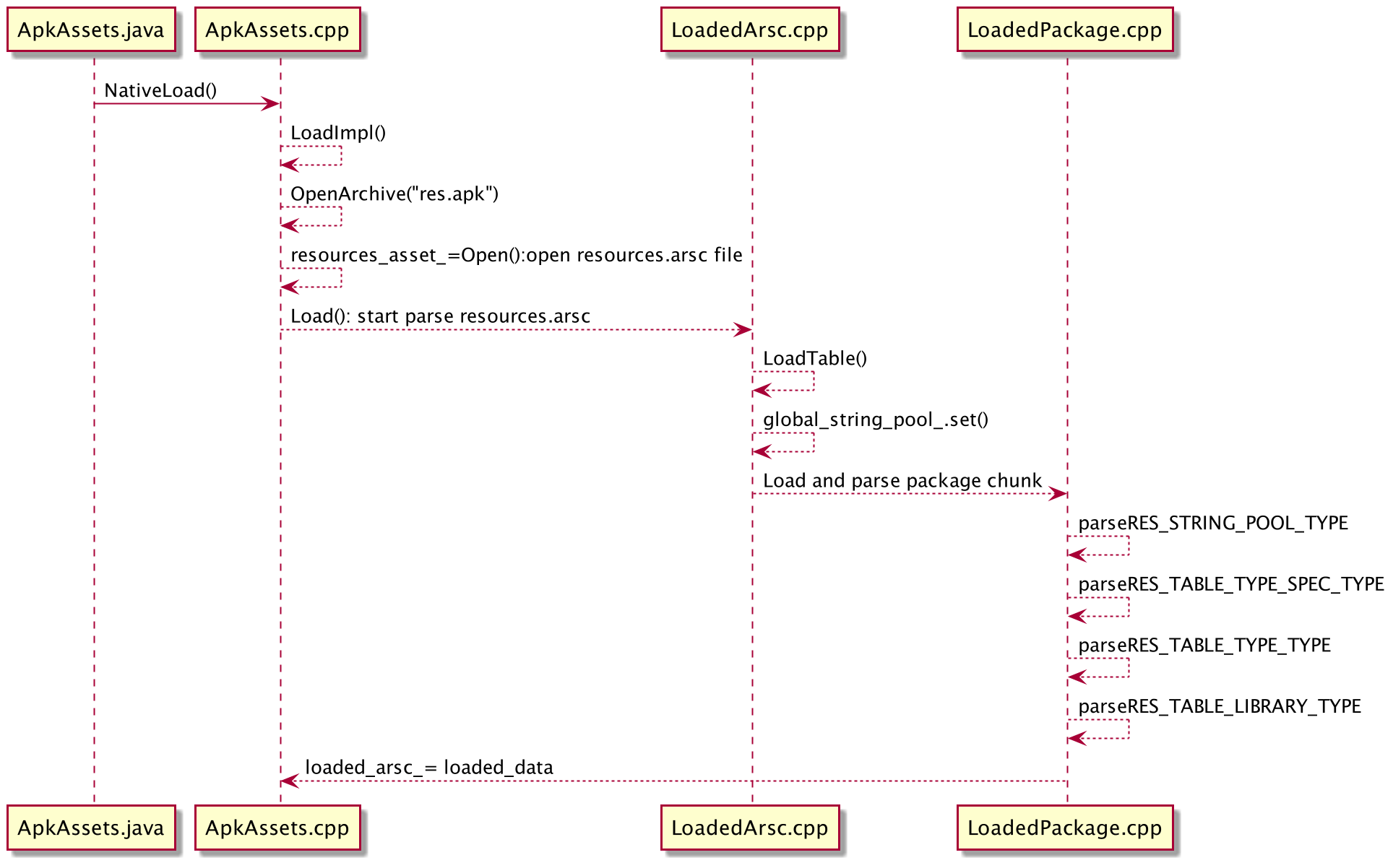
Task: Select the parseRES_STRING_POOL_TYPE label
Action: point(1213,523)
